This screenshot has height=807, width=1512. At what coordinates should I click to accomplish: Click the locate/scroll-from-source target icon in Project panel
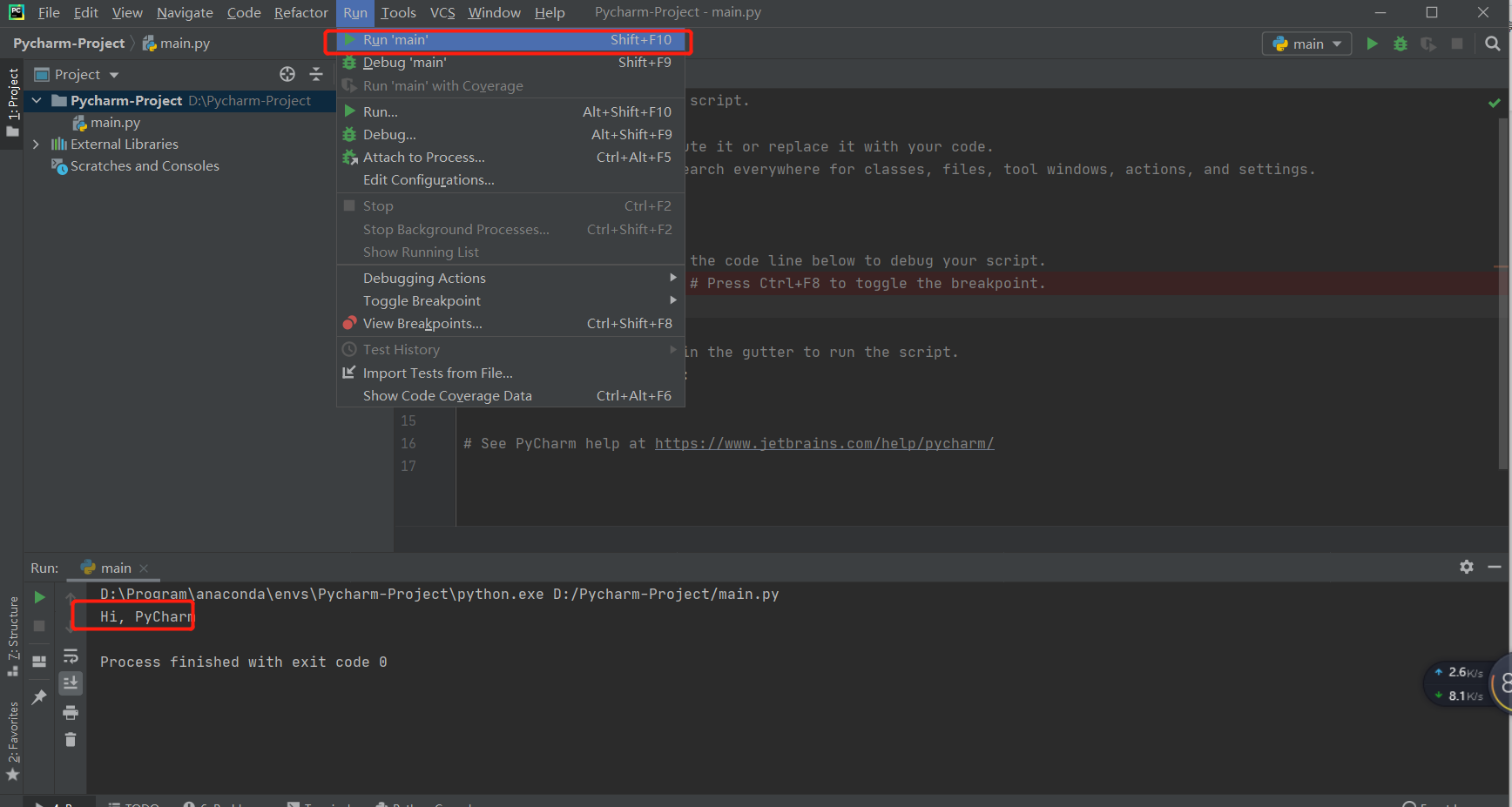point(287,74)
